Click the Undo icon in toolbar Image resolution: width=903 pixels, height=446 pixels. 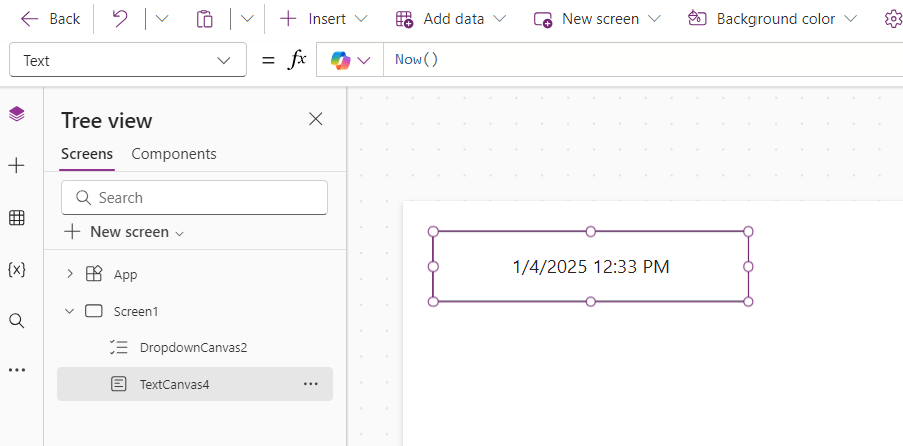(120, 19)
